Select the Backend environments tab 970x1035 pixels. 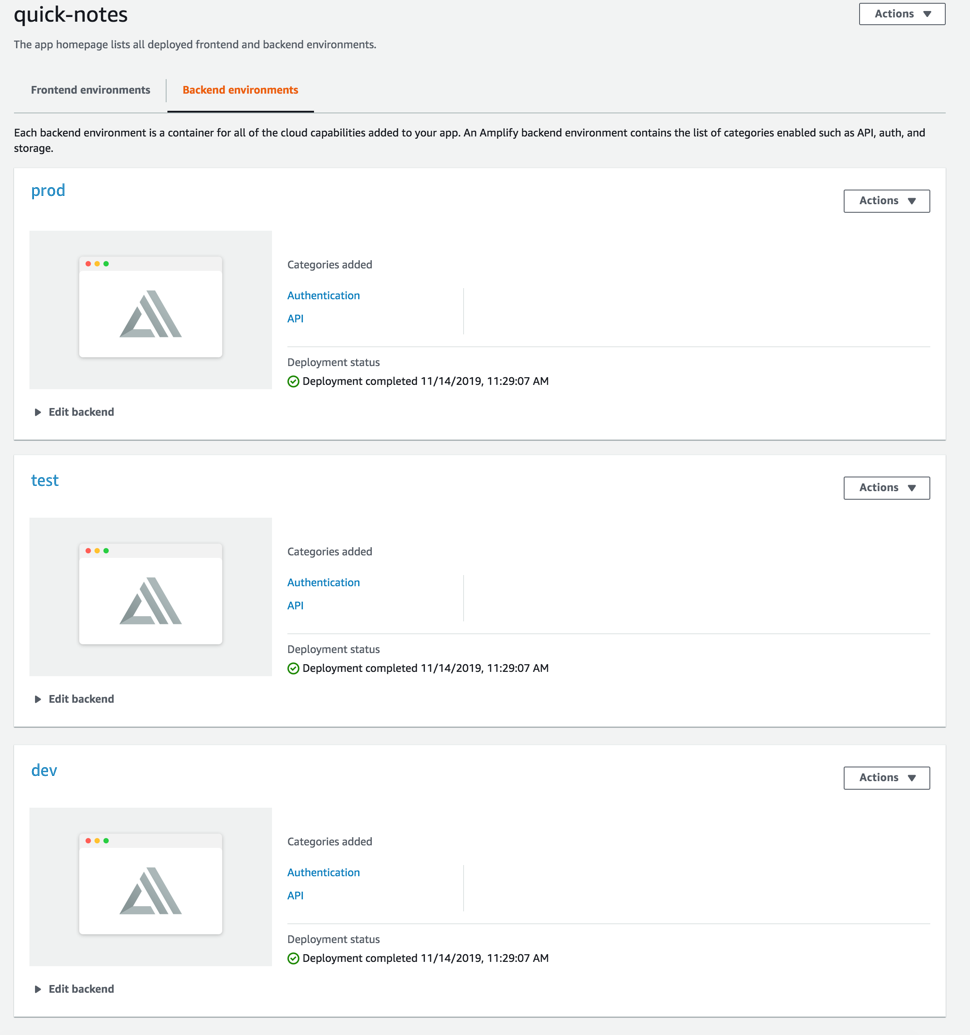point(240,89)
